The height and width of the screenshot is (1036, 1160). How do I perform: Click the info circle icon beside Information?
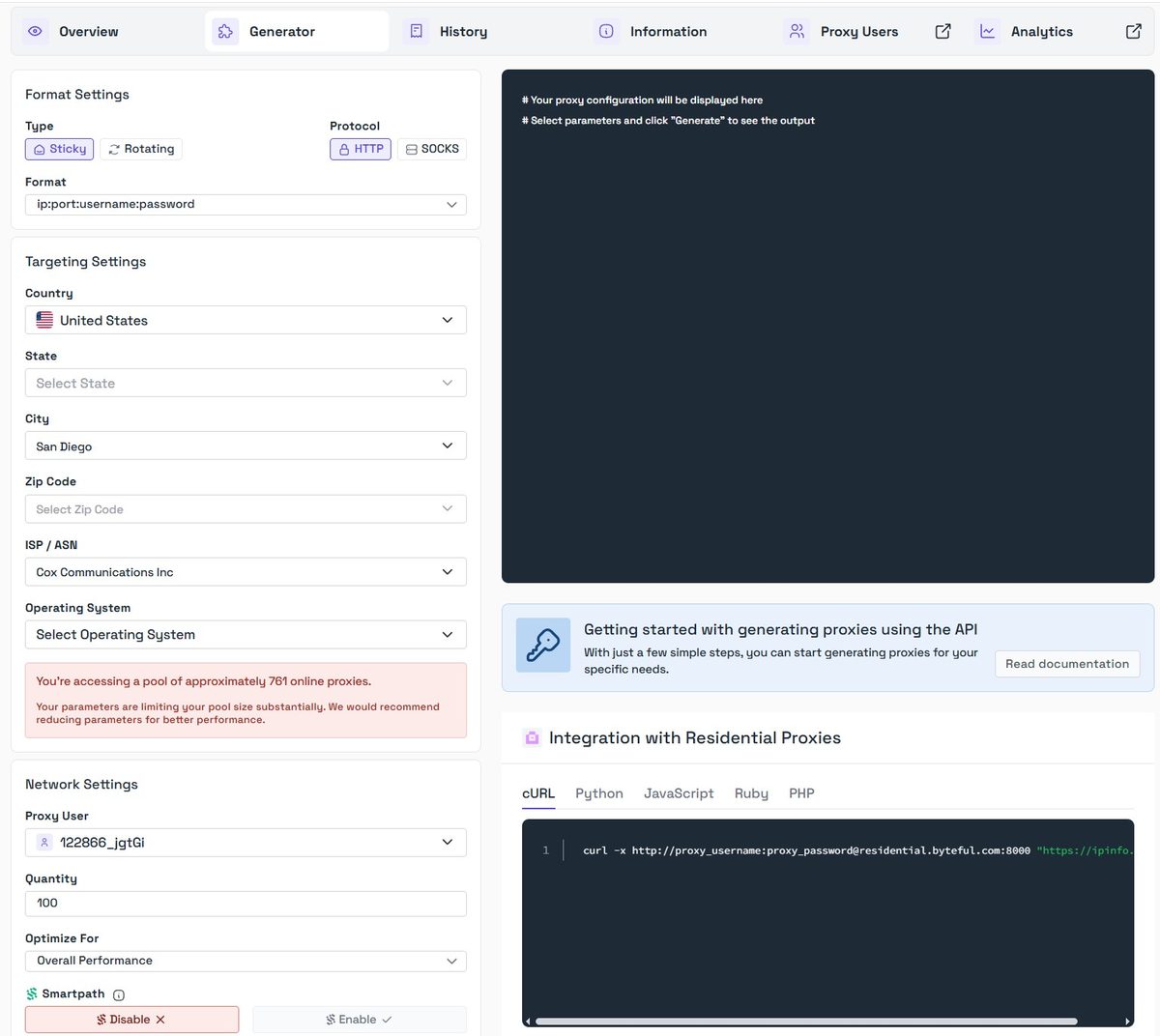pos(606,31)
